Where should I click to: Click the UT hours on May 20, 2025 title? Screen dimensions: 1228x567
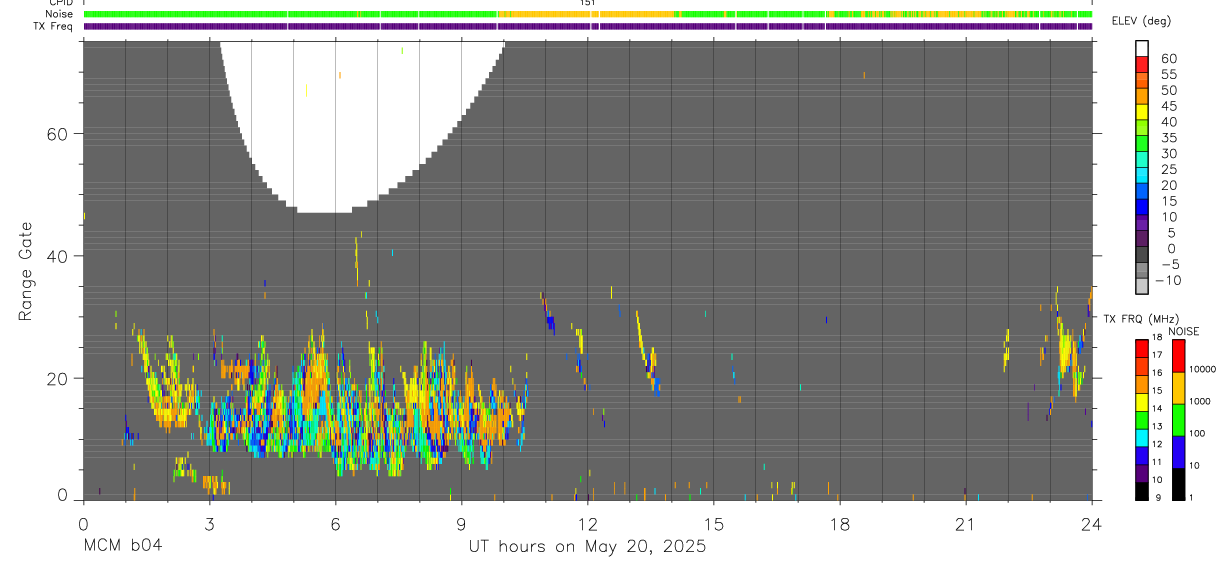coord(588,547)
